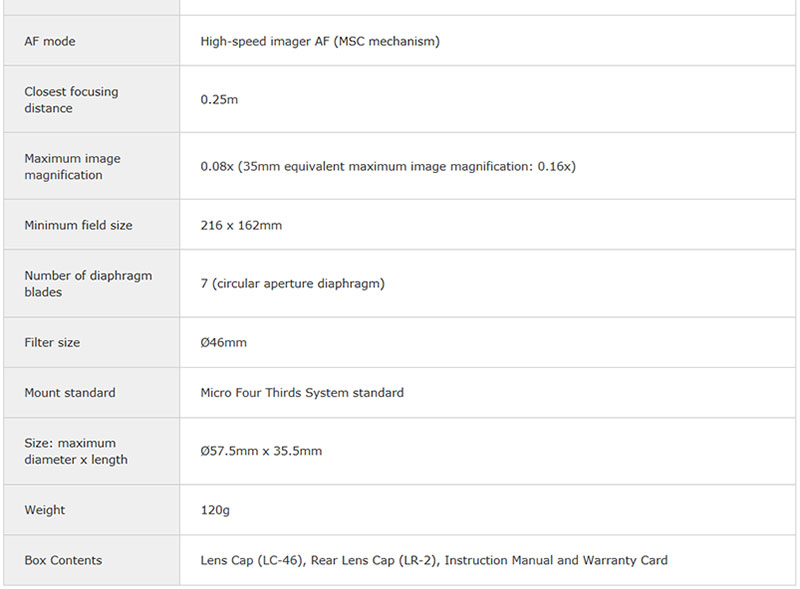Click the 216 x 162mm value

click(241, 225)
